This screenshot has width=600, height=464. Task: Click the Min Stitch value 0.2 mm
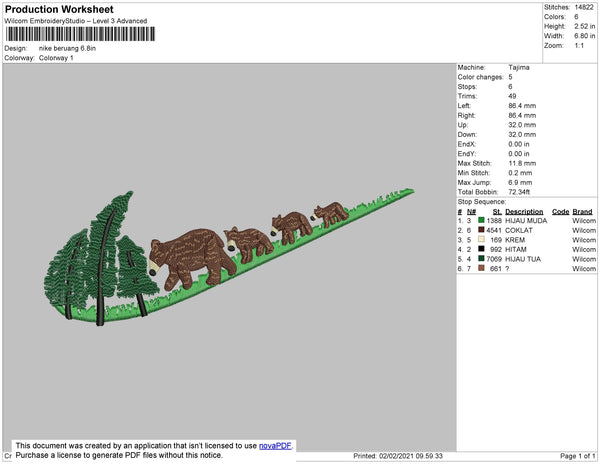pyautogui.click(x=520, y=173)
